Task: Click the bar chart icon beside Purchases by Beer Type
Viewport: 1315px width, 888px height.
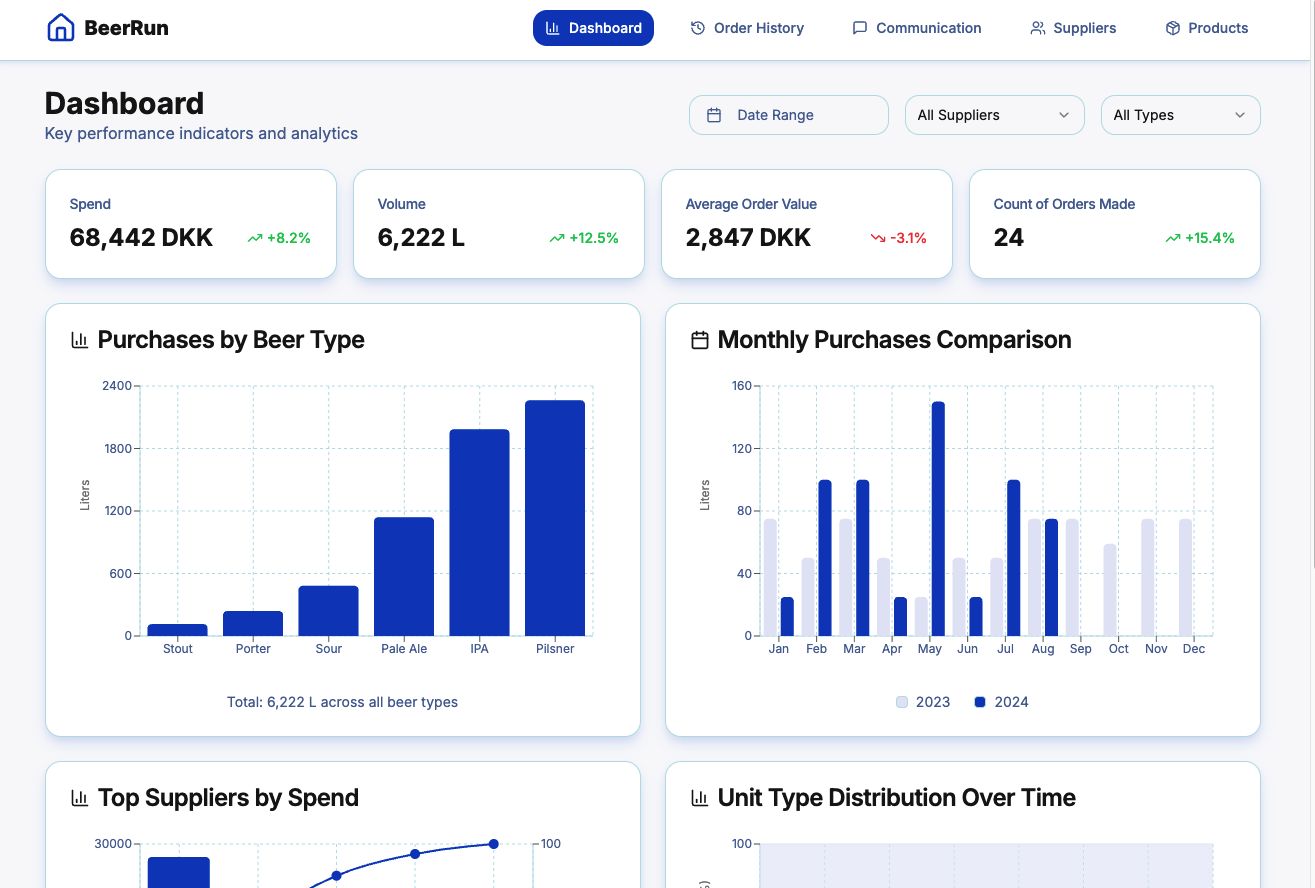Action: pyautogui.click(x=78, y=340)
